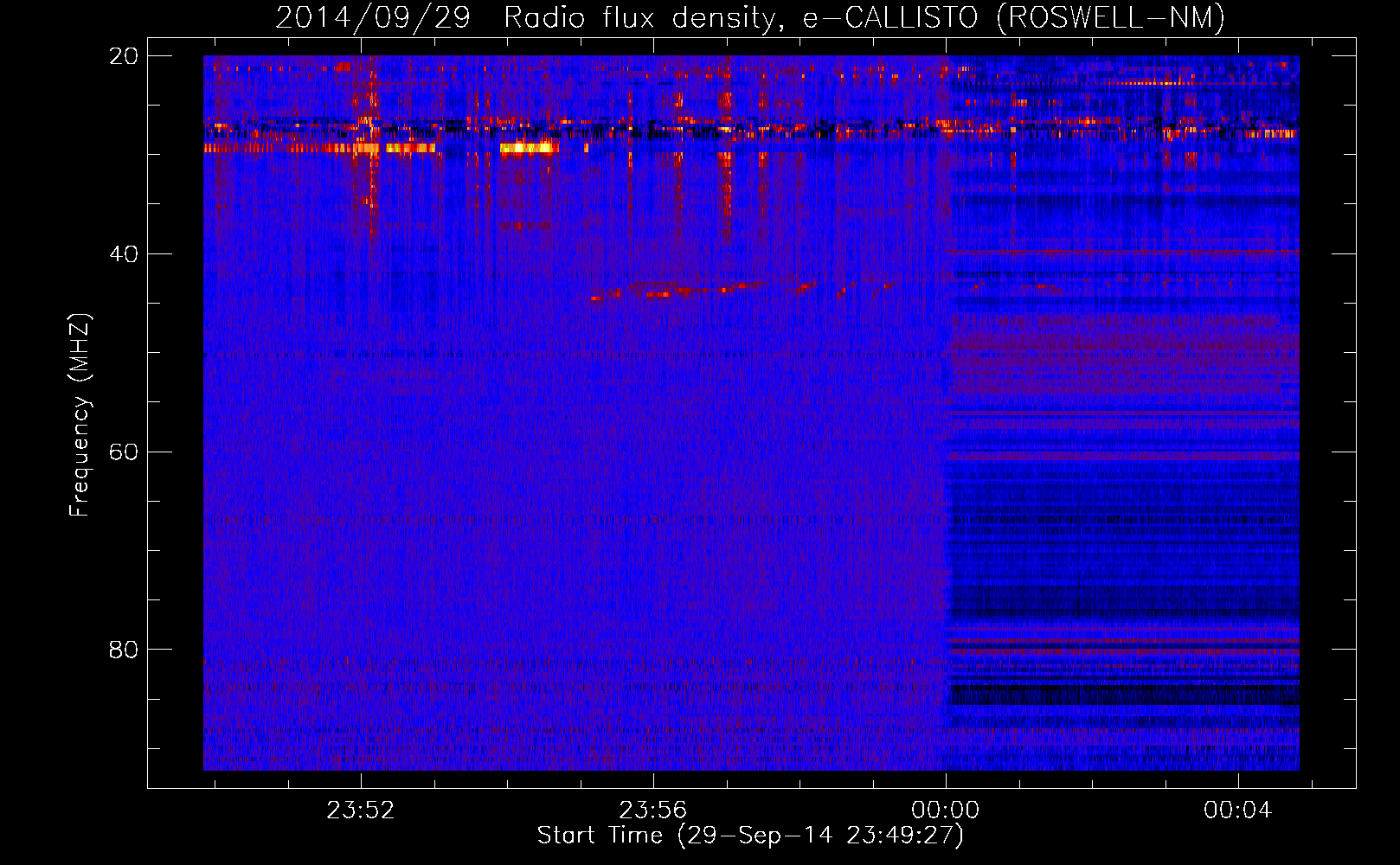
Task: Click the red drifting emission streak near 44 MHz
Action: pyautogui.click(x=744, y=289)
